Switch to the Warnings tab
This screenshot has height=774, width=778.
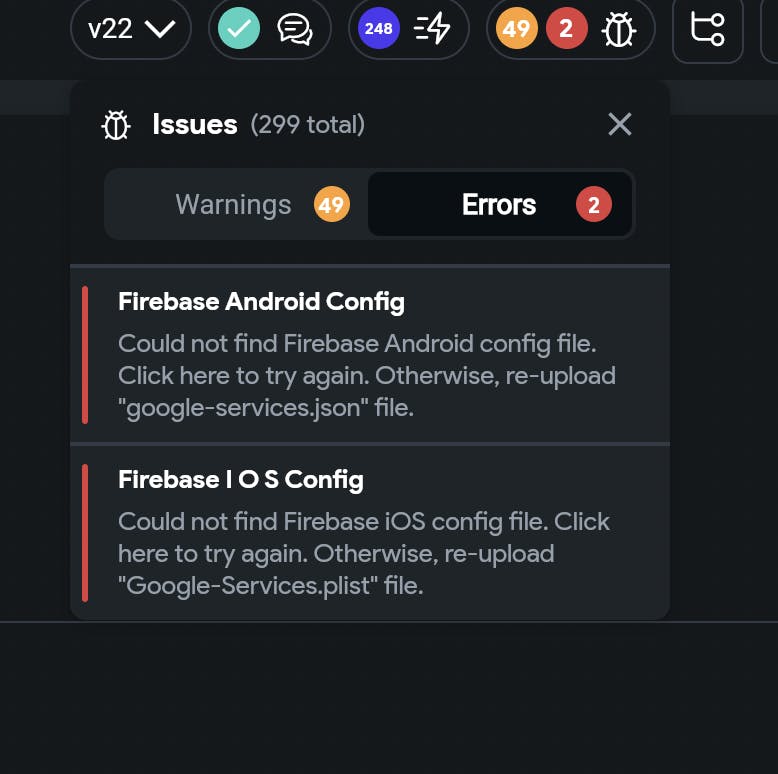point(237,204)
